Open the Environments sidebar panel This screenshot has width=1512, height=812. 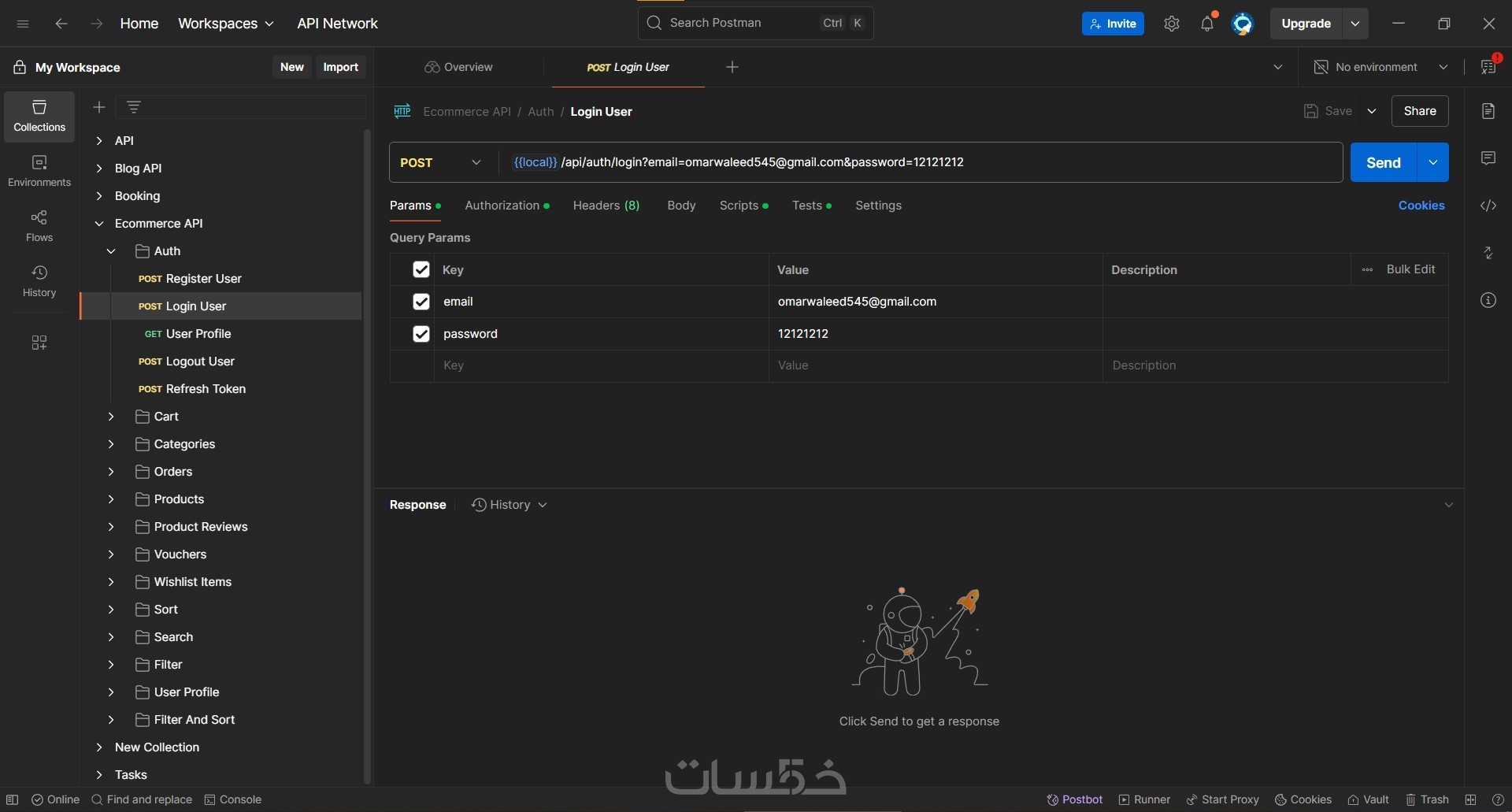pyautogui.click(x=39, y=171)
